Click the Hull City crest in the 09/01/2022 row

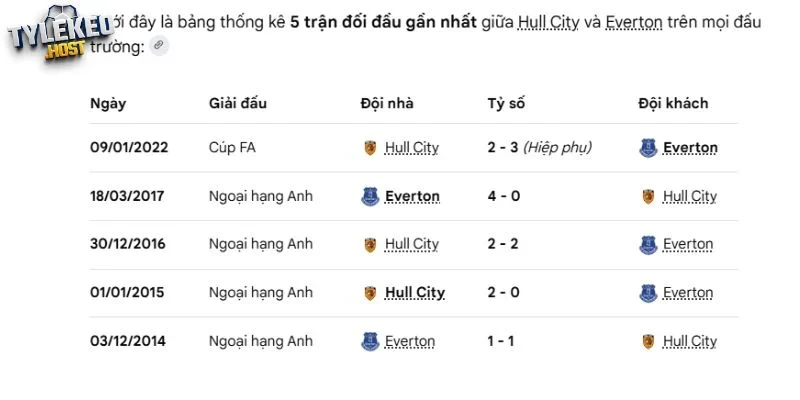(370, 148)
